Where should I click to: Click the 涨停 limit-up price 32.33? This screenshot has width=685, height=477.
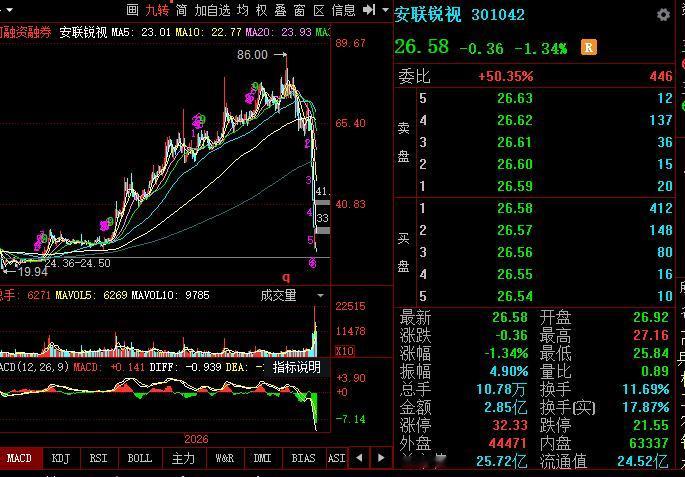(511, 425)
